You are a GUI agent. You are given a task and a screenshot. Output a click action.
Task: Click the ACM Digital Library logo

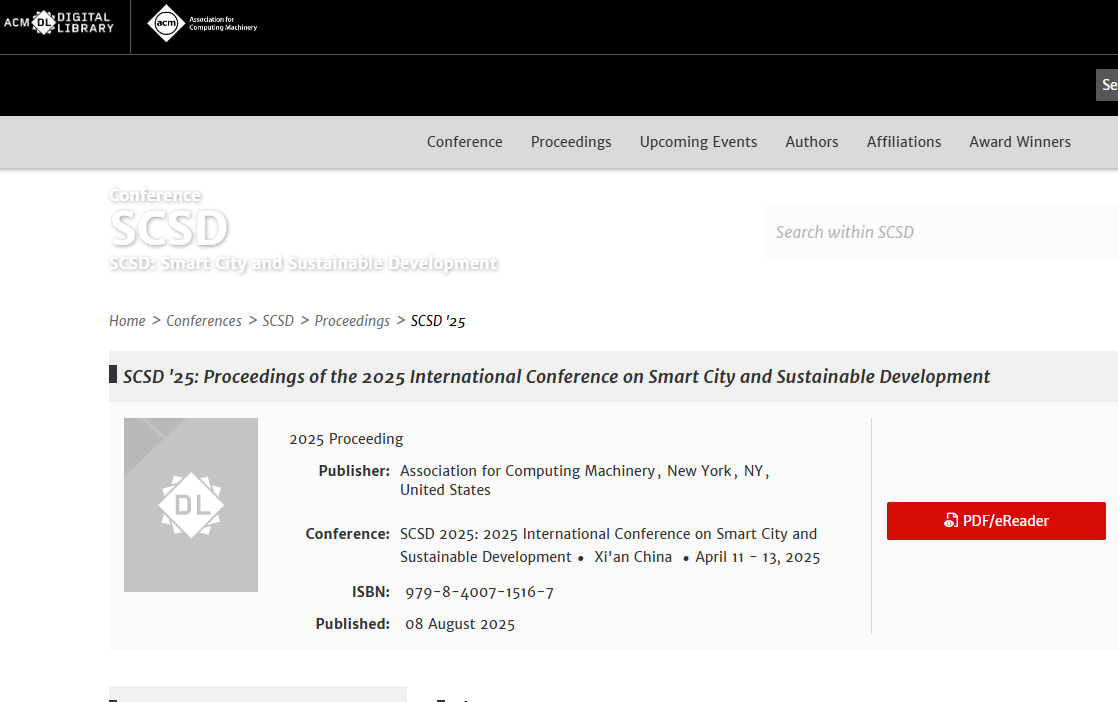click(58, 23)
